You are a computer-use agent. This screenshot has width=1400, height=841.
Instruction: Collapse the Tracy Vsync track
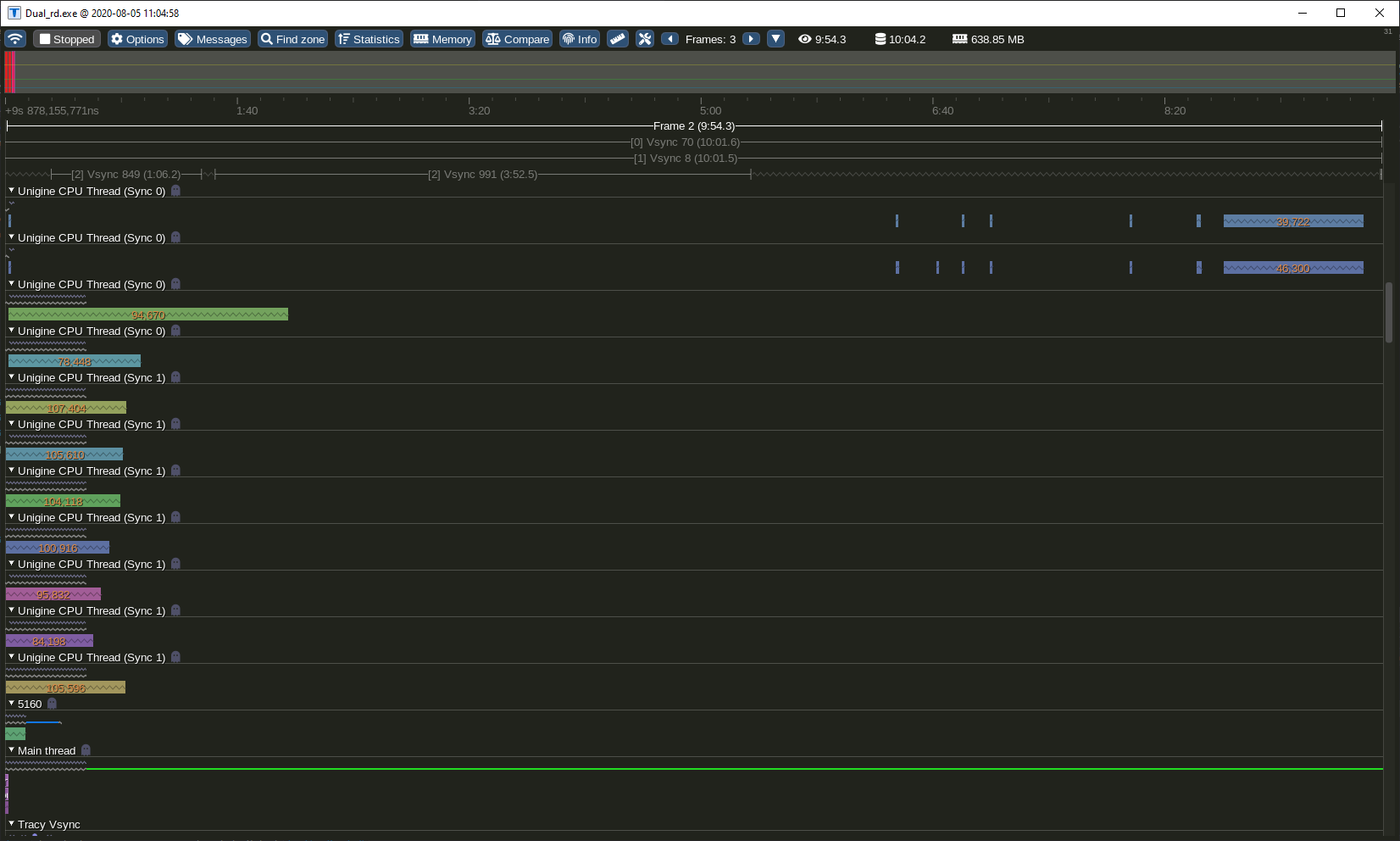(11, 824)
